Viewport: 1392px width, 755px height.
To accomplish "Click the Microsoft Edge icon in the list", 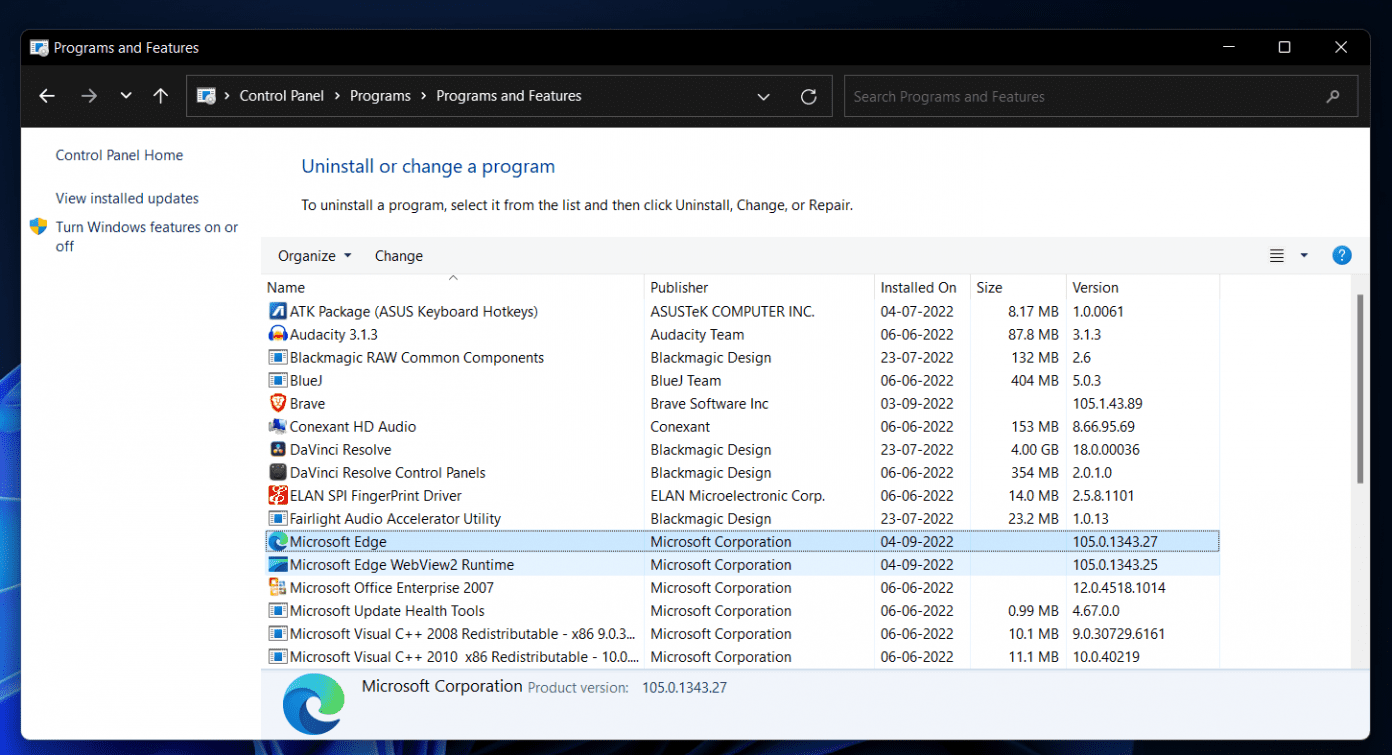I will pos(277,541).
